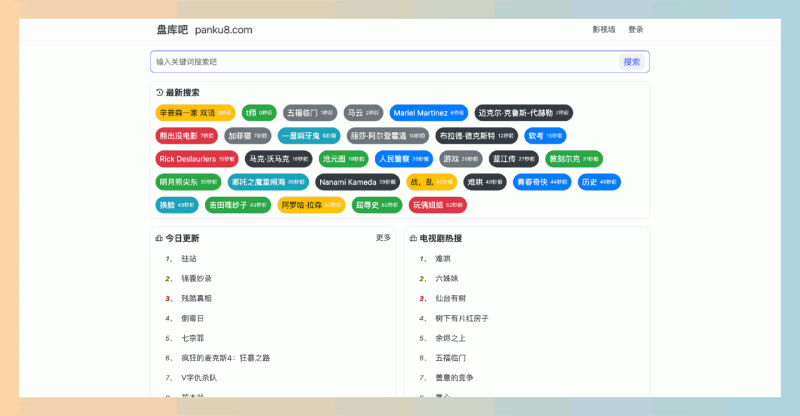The height and width of the screenshot is (416, 800).
Task: Select the 马云 search tag
Action: click(x=363, y=113)
